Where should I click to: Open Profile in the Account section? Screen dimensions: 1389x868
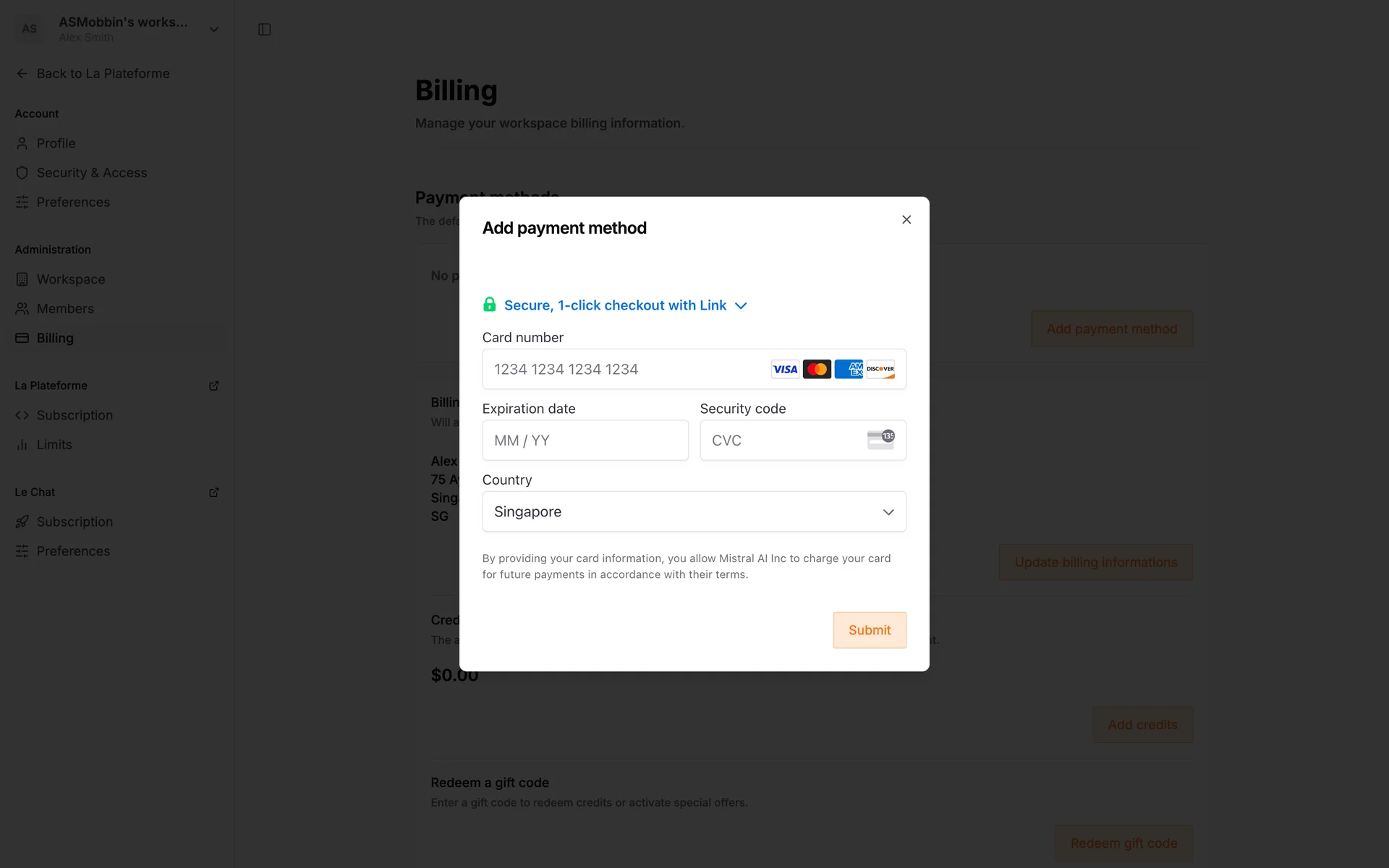click(56, 143)
